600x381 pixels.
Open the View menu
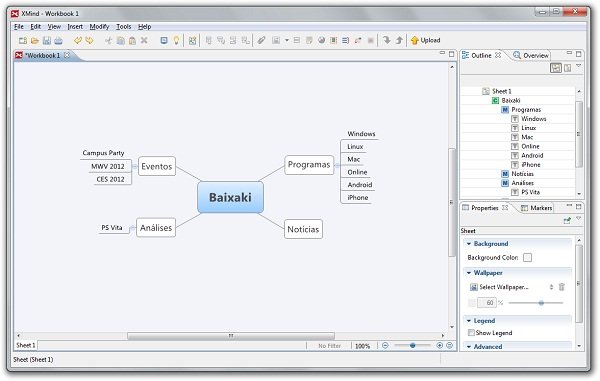pyautogui.click(x=54, y=26)
